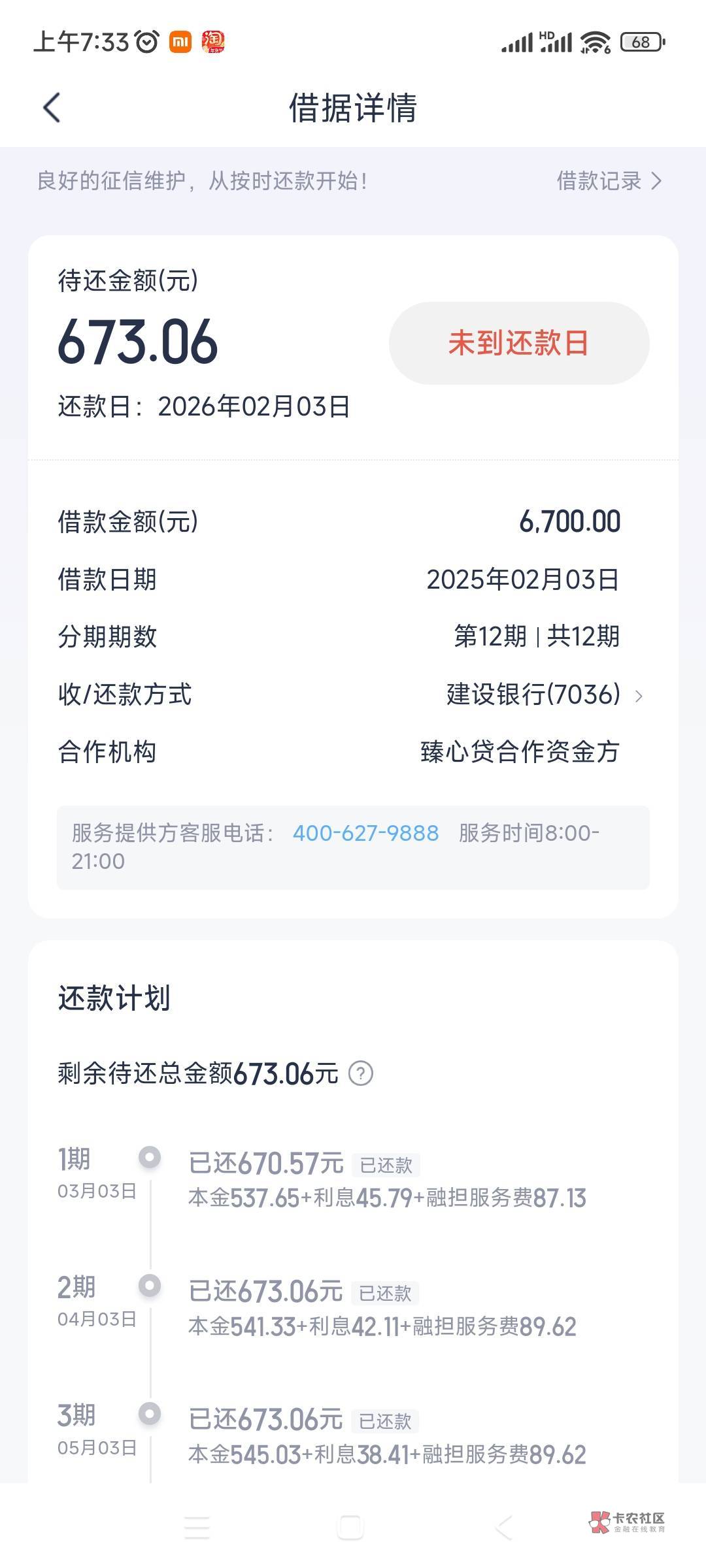The height and width of the screenshot is (1568, 706).
Task: Select the 3期 timeline marker dot
Action: (150, 1413)
